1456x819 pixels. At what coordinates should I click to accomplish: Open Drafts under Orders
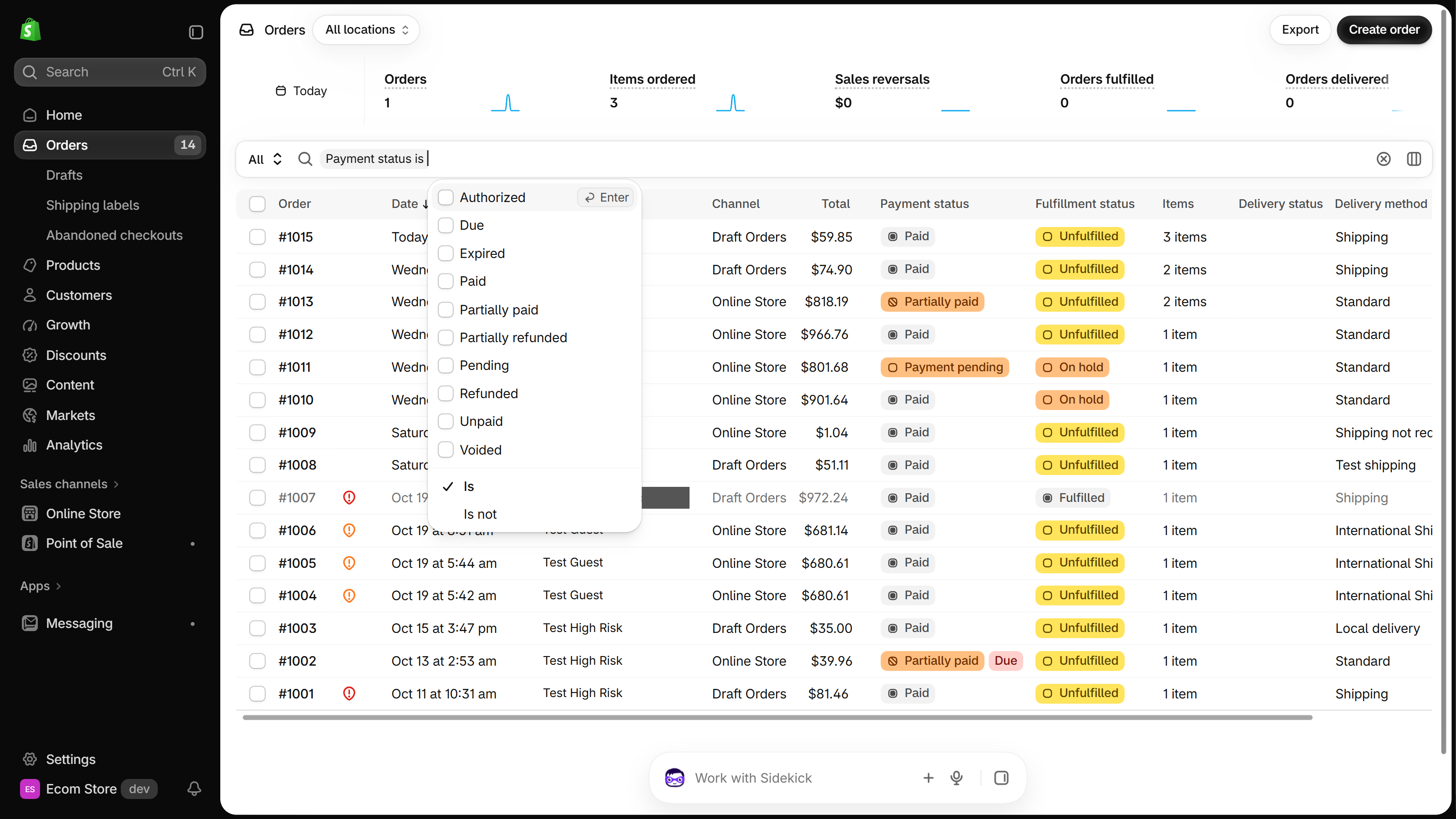pyautogui.click(x=64, y=175)
